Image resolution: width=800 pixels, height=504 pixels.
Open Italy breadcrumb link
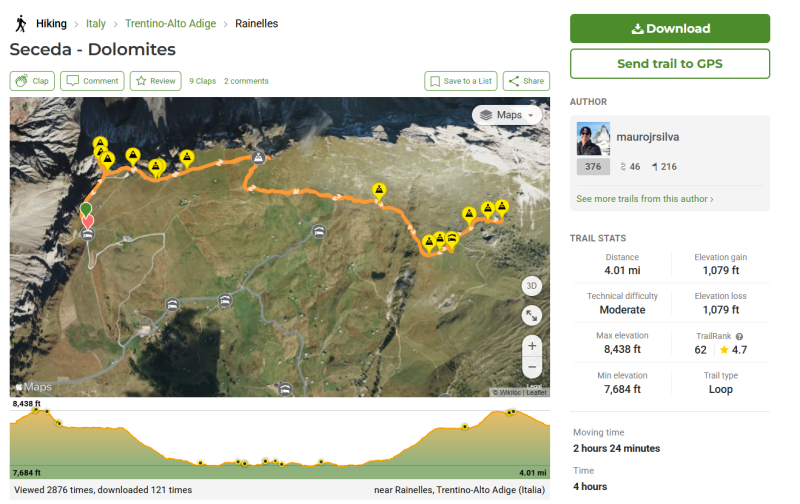point(95,23)
